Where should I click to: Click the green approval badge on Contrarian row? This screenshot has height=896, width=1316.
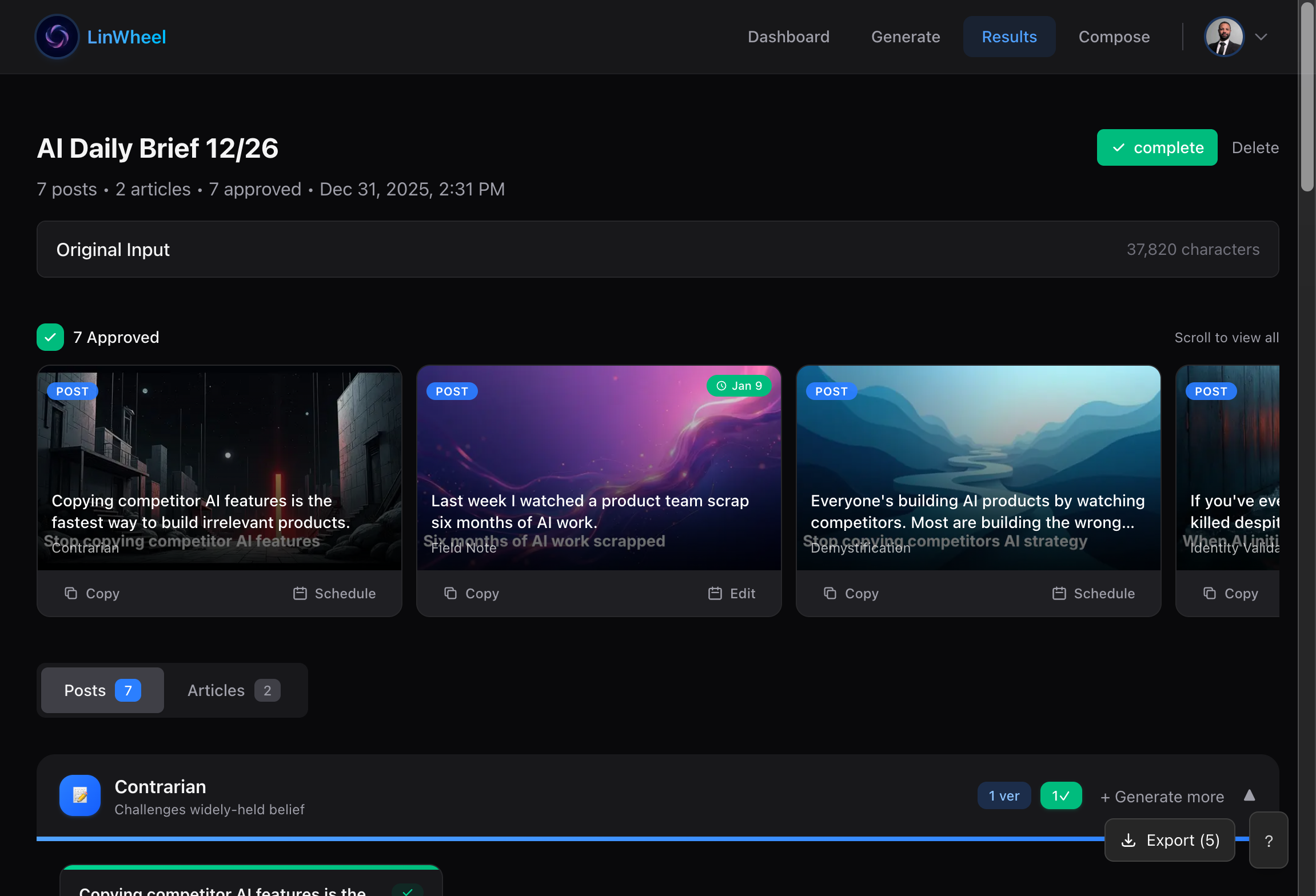[x=1061, y=795]
